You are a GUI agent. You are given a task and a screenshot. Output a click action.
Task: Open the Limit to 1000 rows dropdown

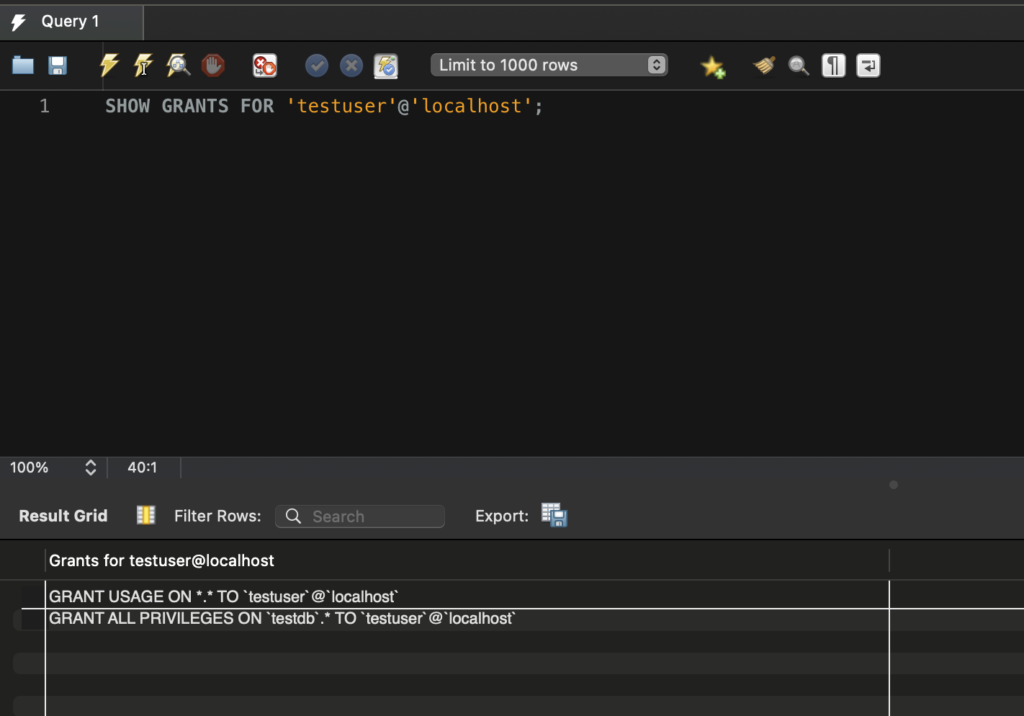[549, 65]
